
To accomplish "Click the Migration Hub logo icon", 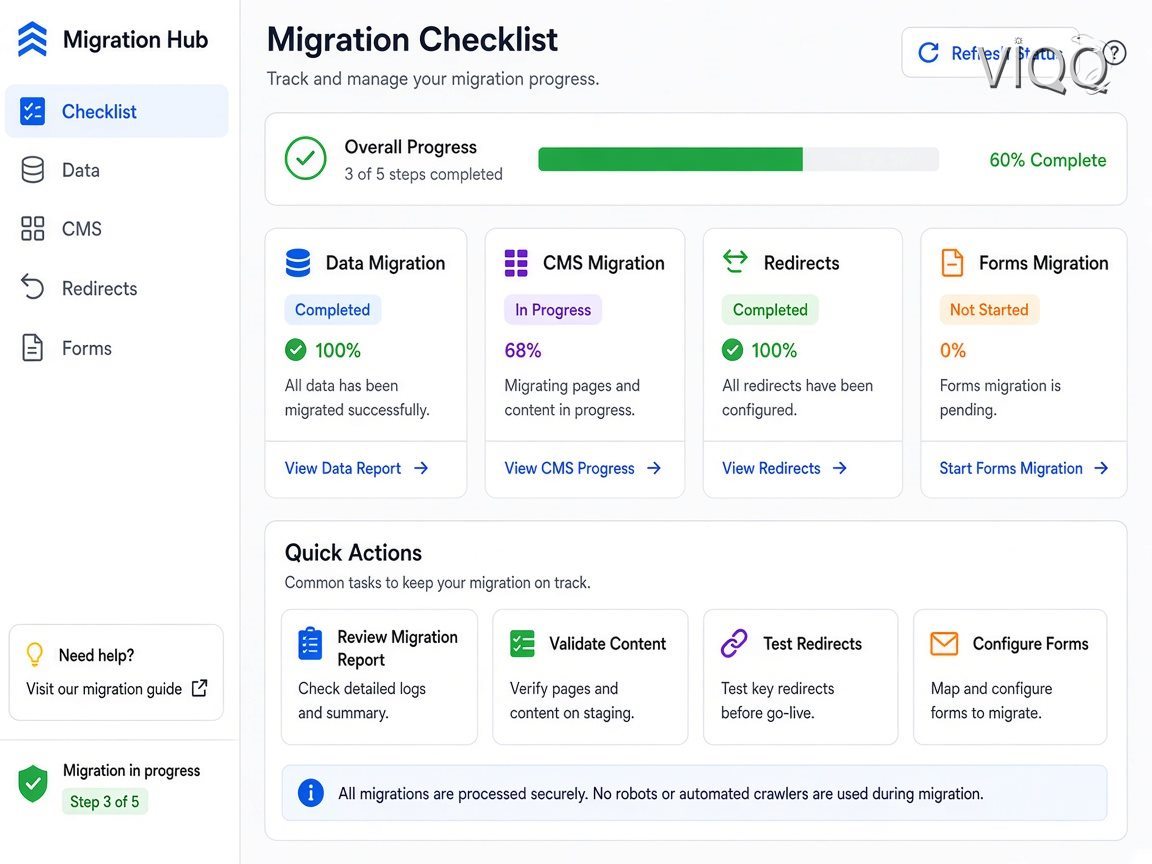I will pos(32,39).
